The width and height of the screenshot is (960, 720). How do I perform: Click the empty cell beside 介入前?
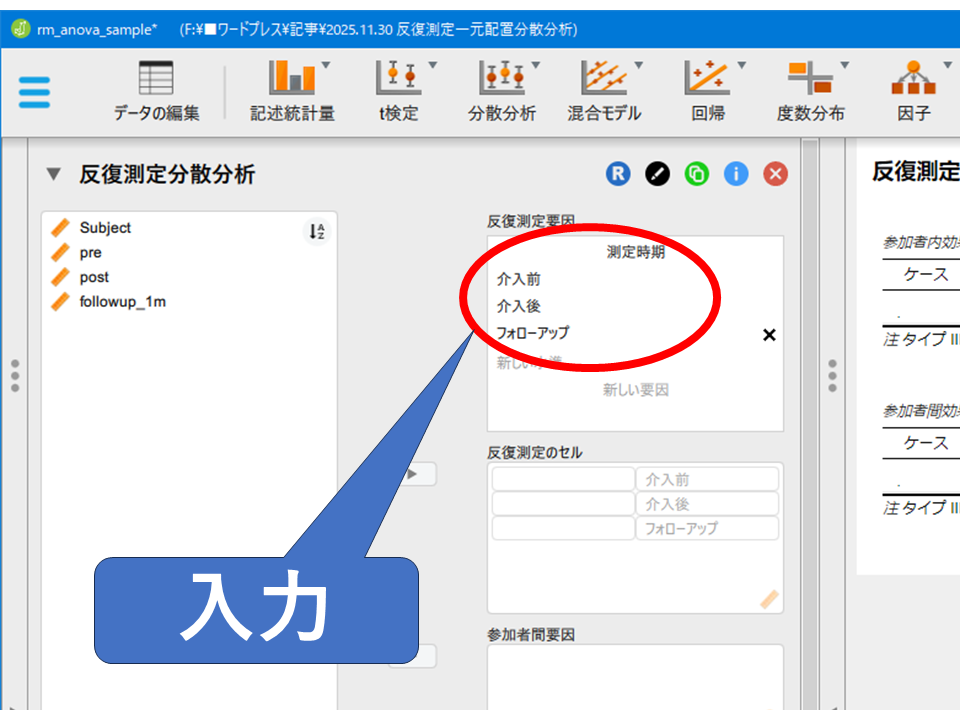click(x=563, y=479)
